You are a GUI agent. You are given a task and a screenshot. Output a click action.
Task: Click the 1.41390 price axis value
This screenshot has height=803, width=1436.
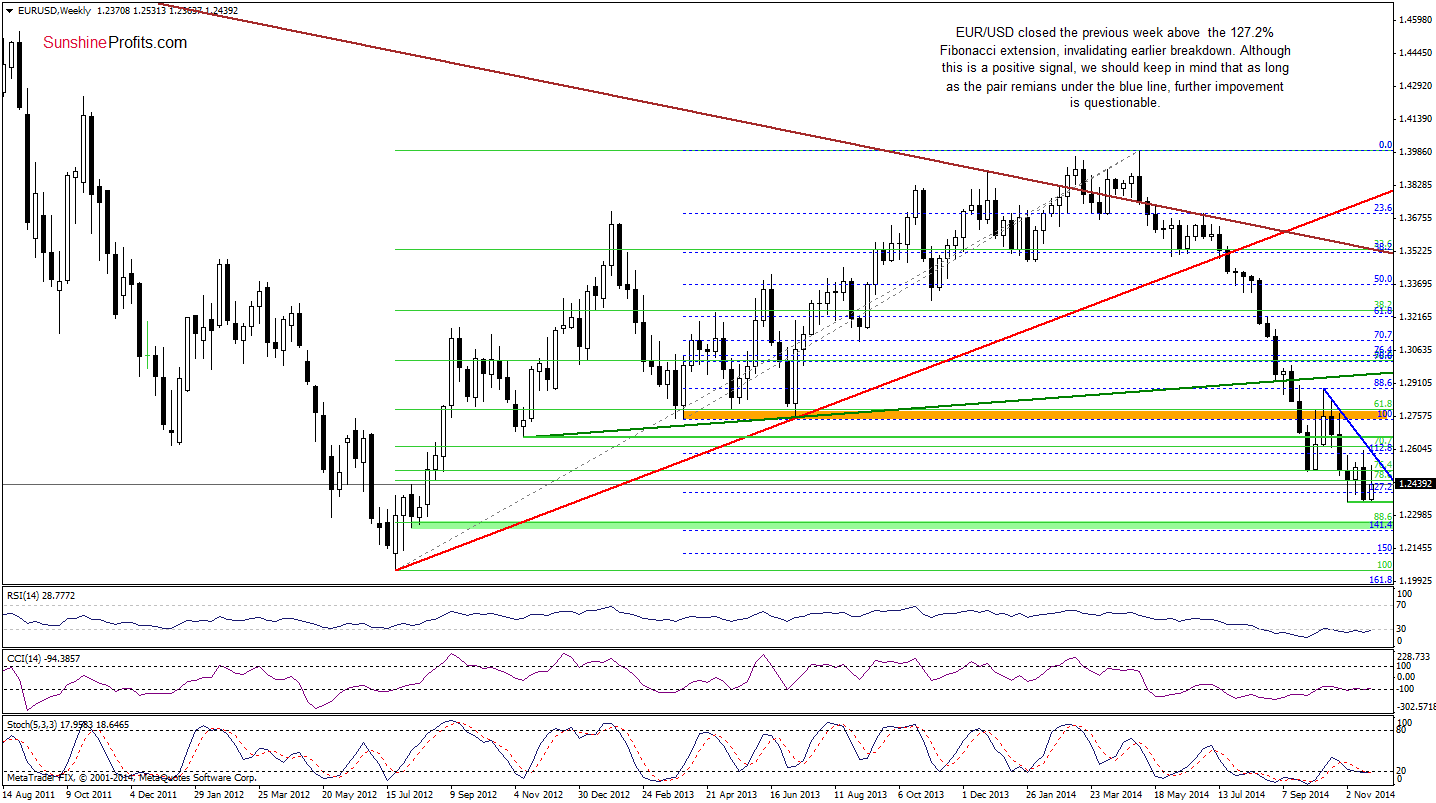[1414, 118]
